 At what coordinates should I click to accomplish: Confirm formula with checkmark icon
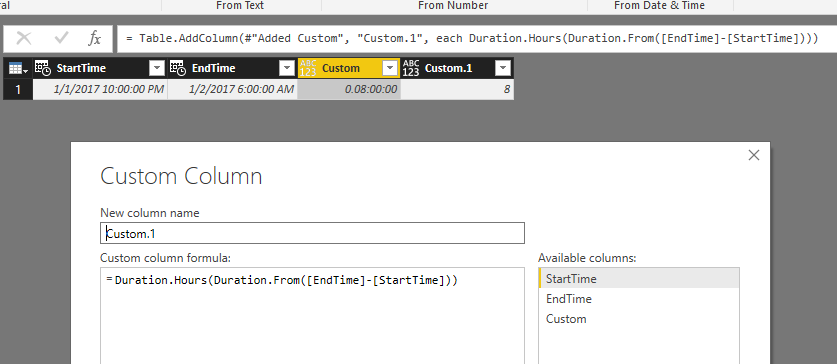(x=62, y=38)
